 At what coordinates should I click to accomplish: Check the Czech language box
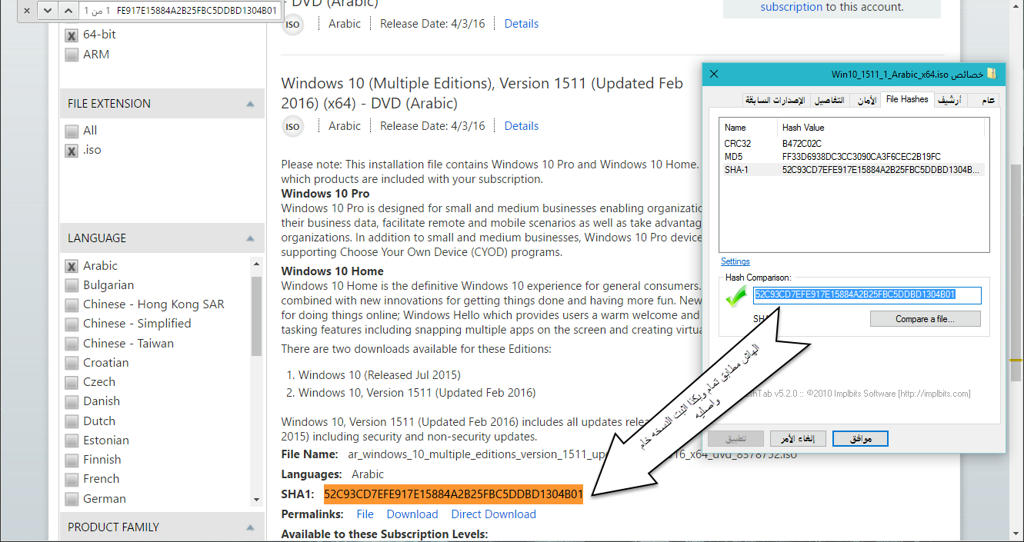point(72,382)
